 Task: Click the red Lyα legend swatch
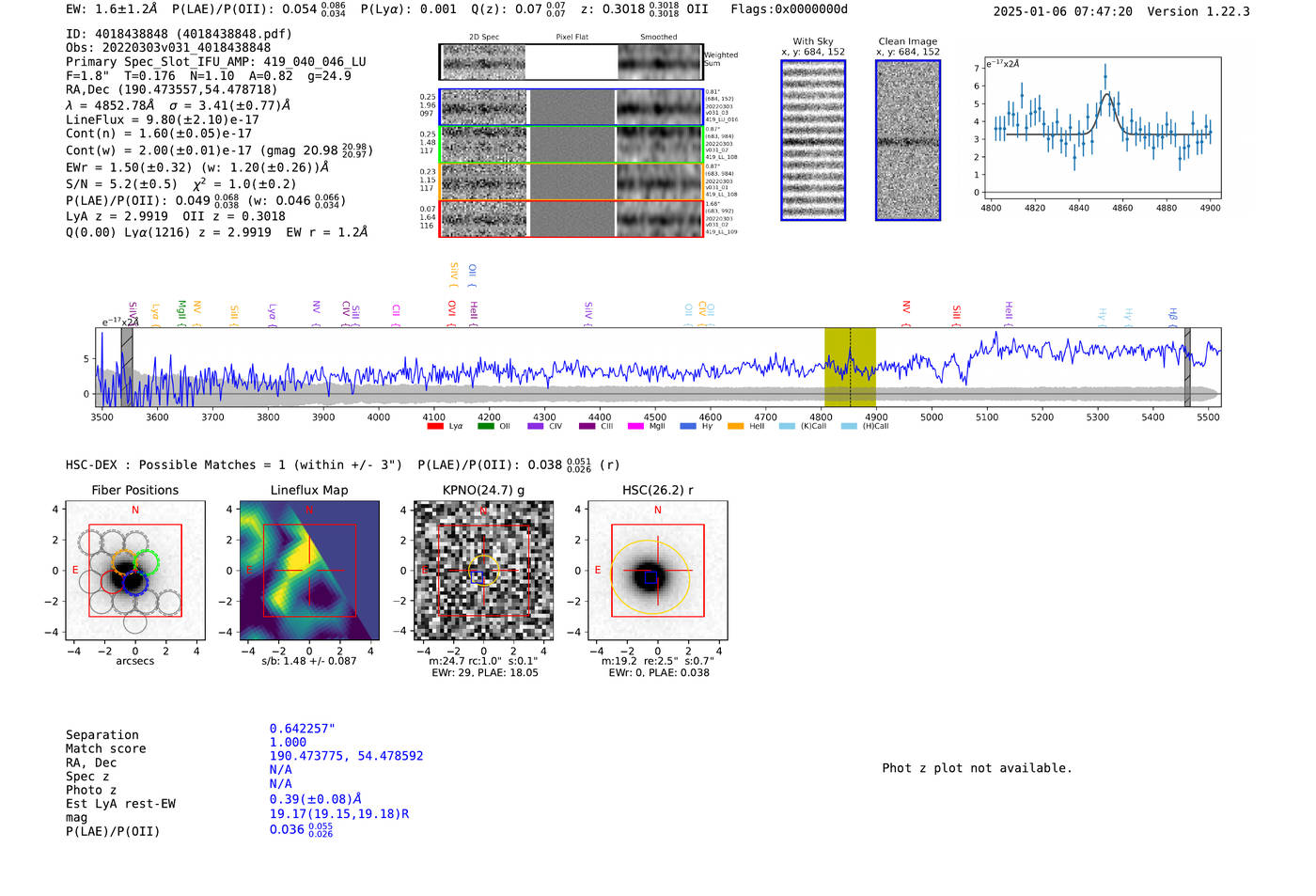[434, 426]
